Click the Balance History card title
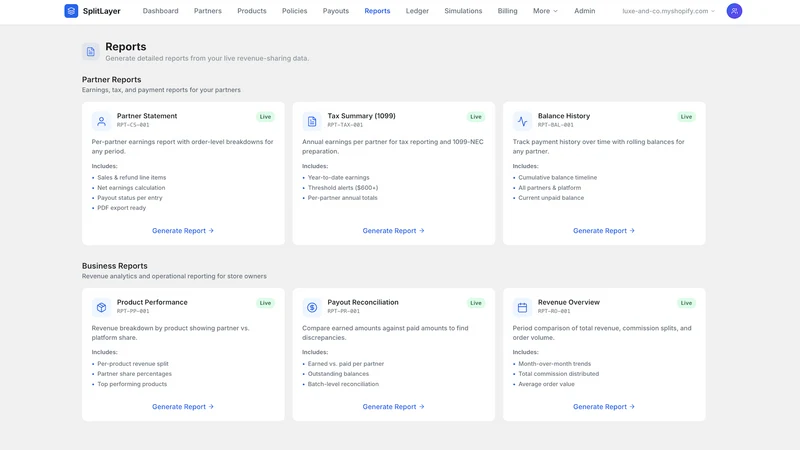 pyautogui.click(x=564, y=116)
